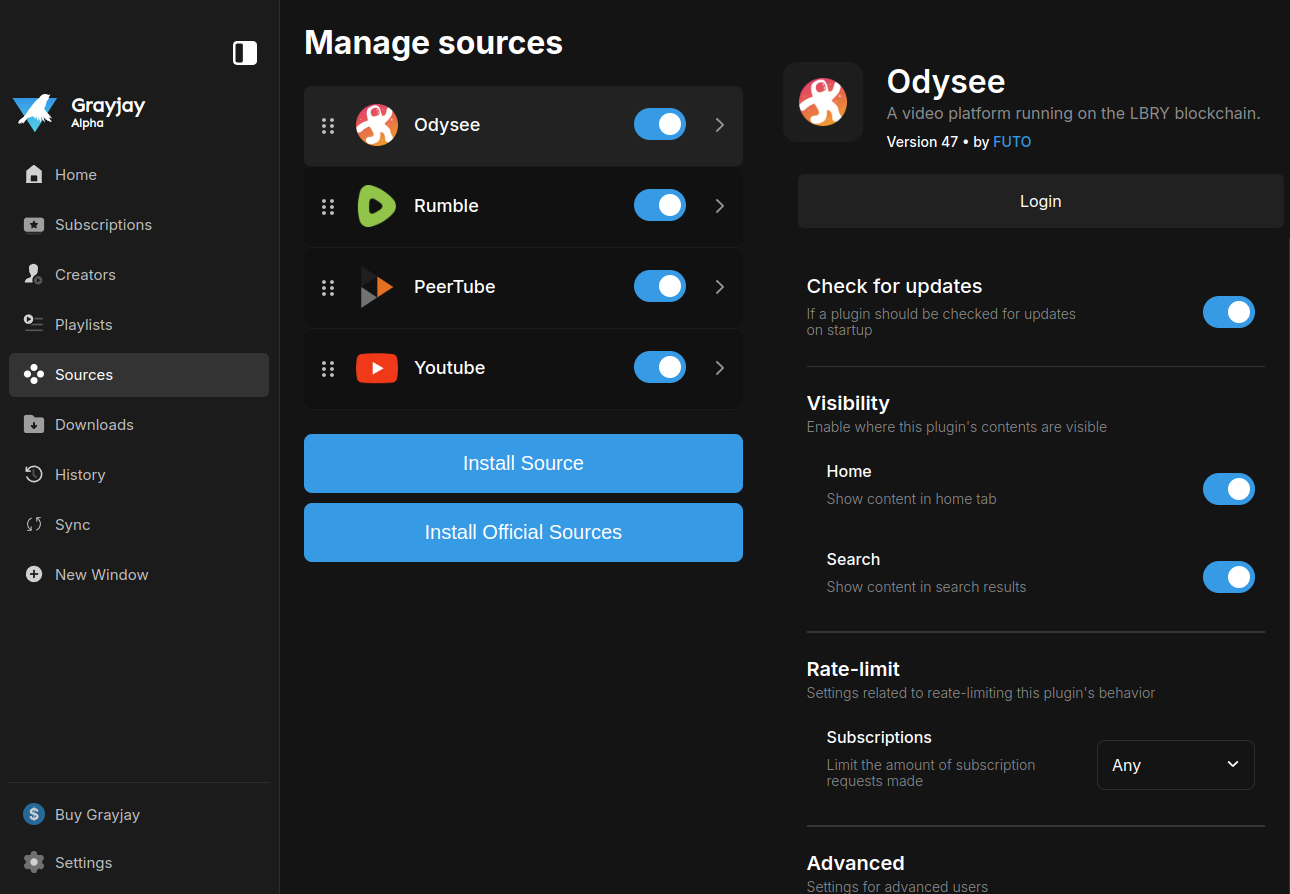The height and width of the screenshot is (894, 1290).
Task: Open the Subscriptions rate-limit dropdown
Action: pos(1176,765)
